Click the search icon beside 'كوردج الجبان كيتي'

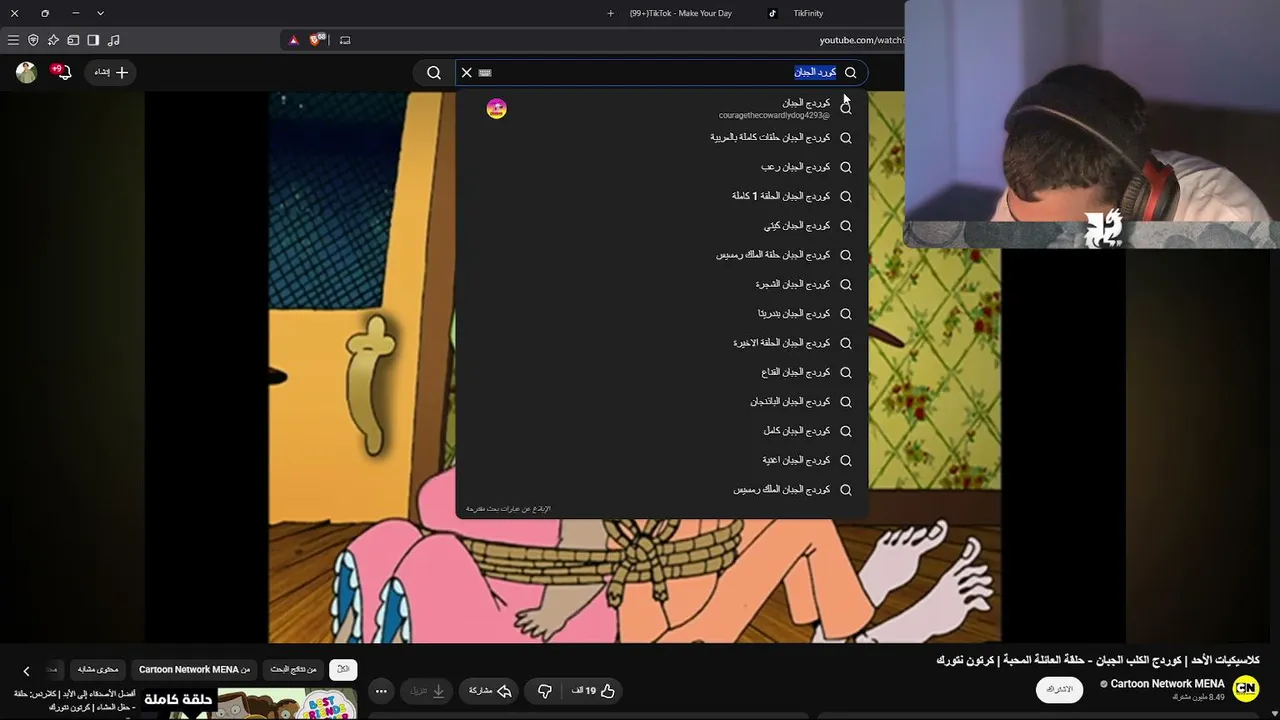pos(846,226)
